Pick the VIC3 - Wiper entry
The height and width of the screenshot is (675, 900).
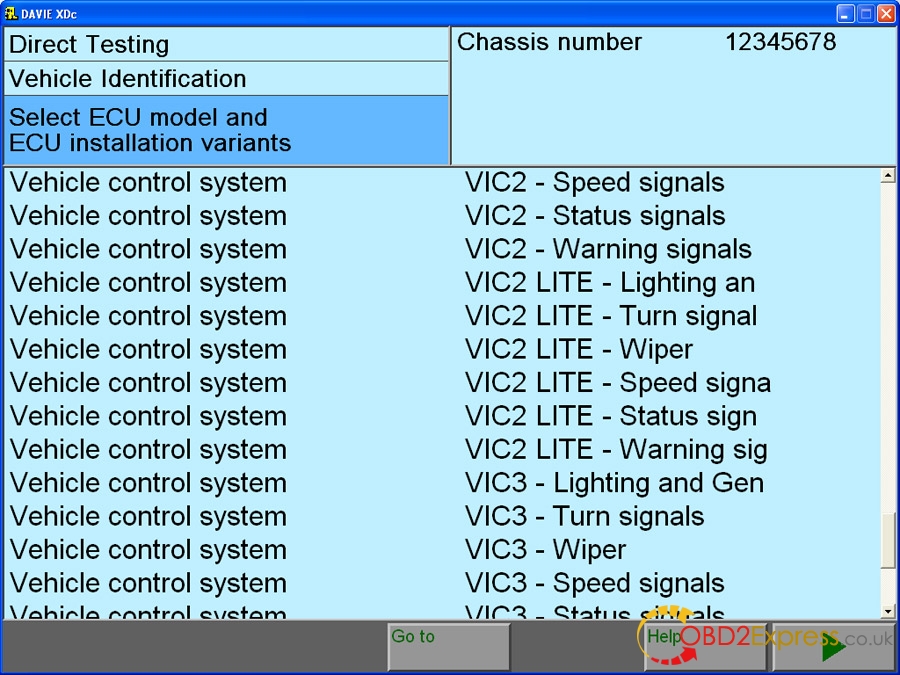coord(545,550)
